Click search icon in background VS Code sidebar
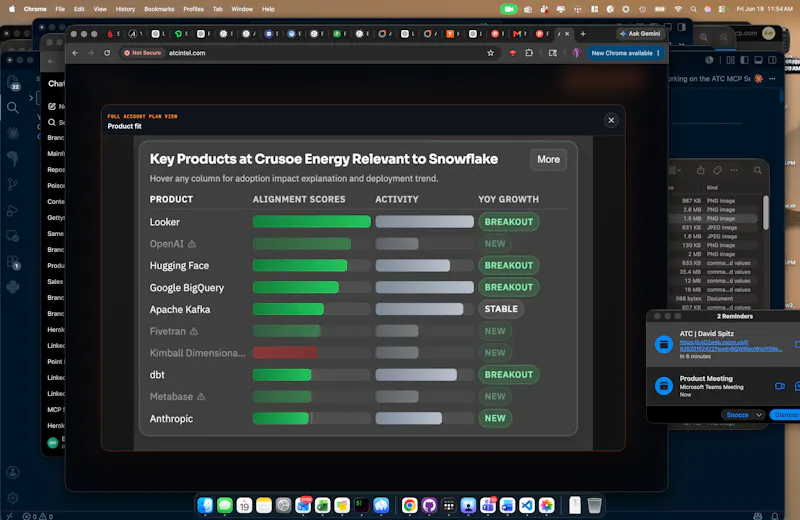 point(13,108)
